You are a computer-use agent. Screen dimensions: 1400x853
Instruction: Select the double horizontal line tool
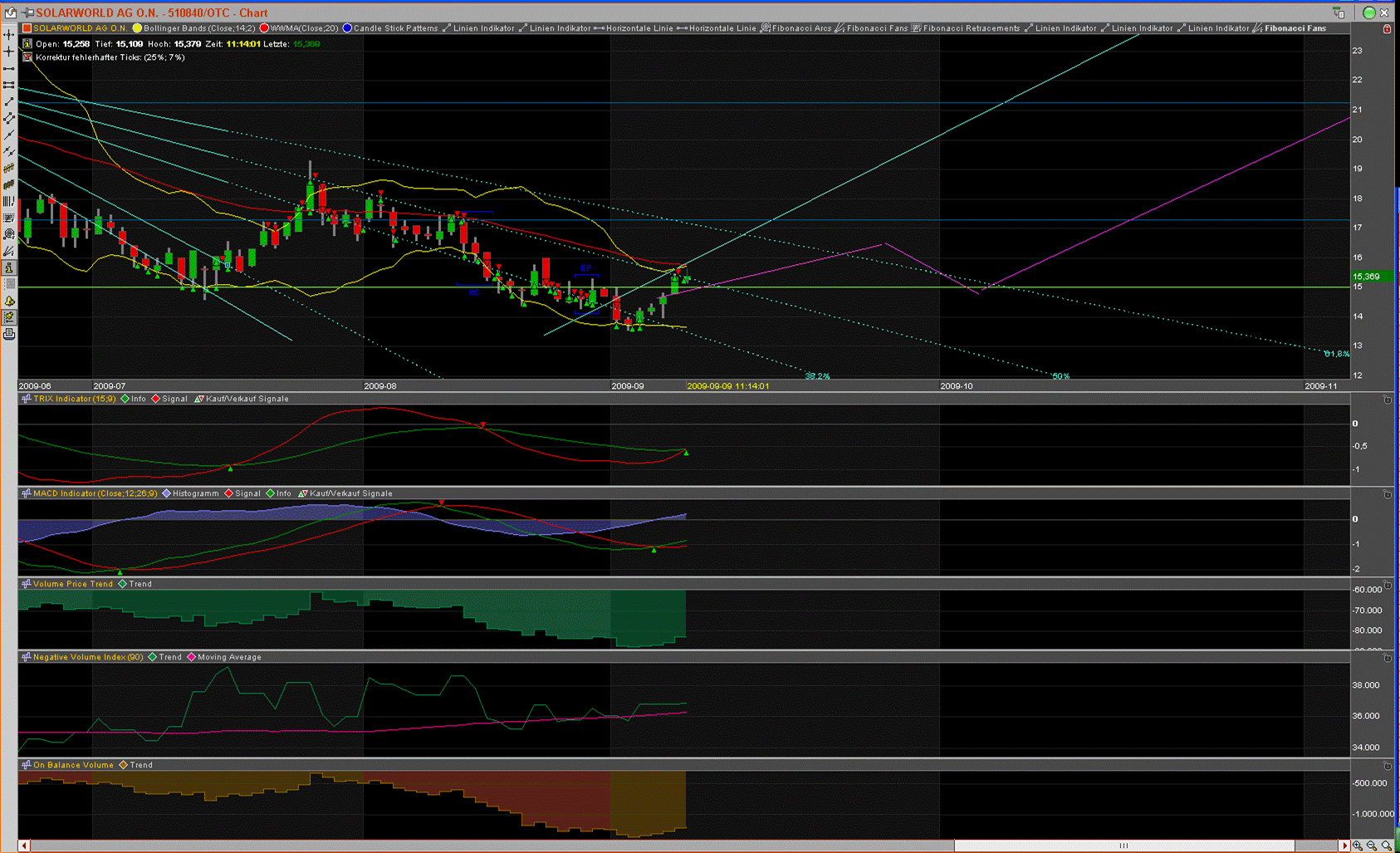[9, 85]
